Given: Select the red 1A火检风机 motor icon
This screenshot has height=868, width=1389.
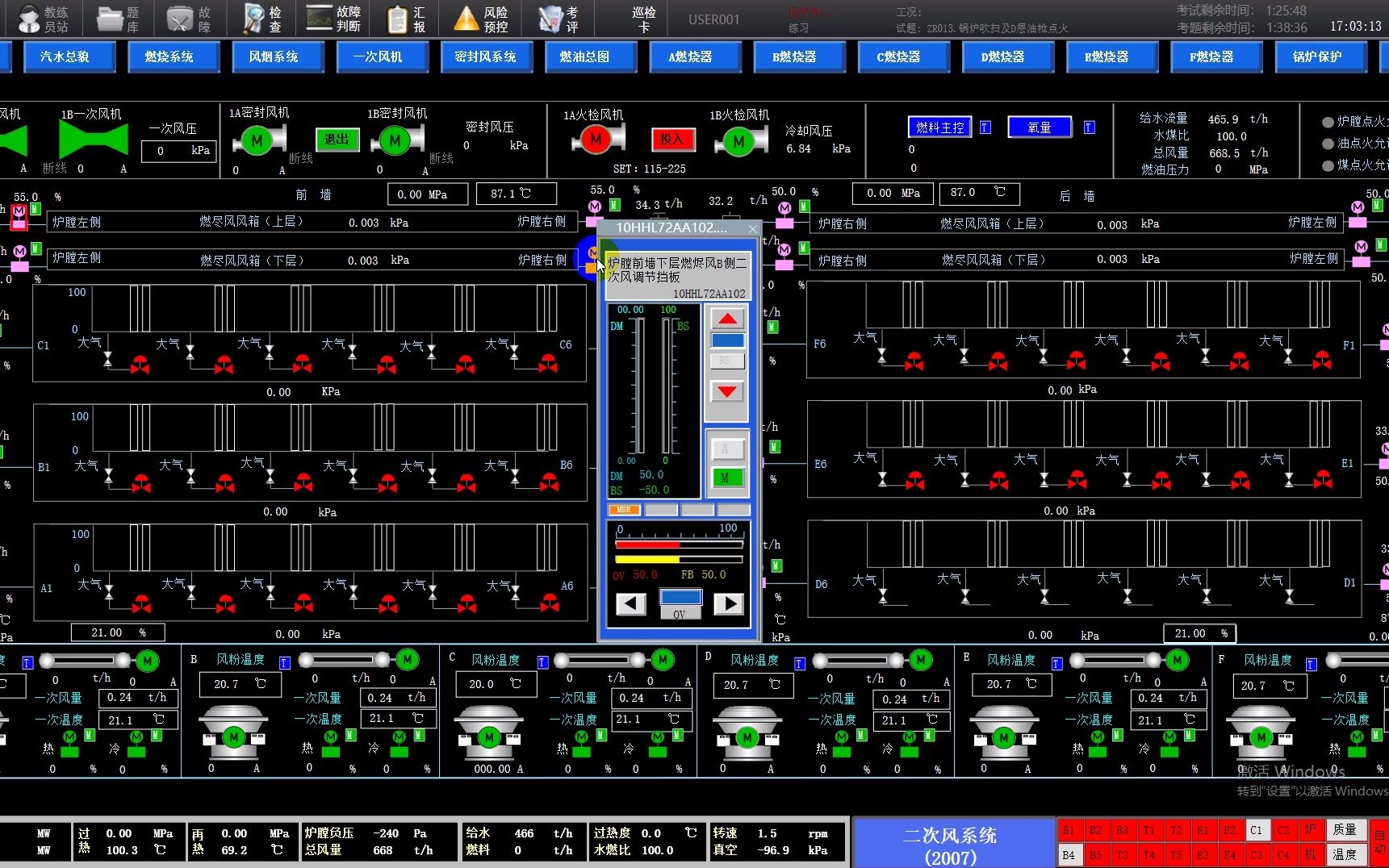Looking at the screenshot, I should (596, 140).
